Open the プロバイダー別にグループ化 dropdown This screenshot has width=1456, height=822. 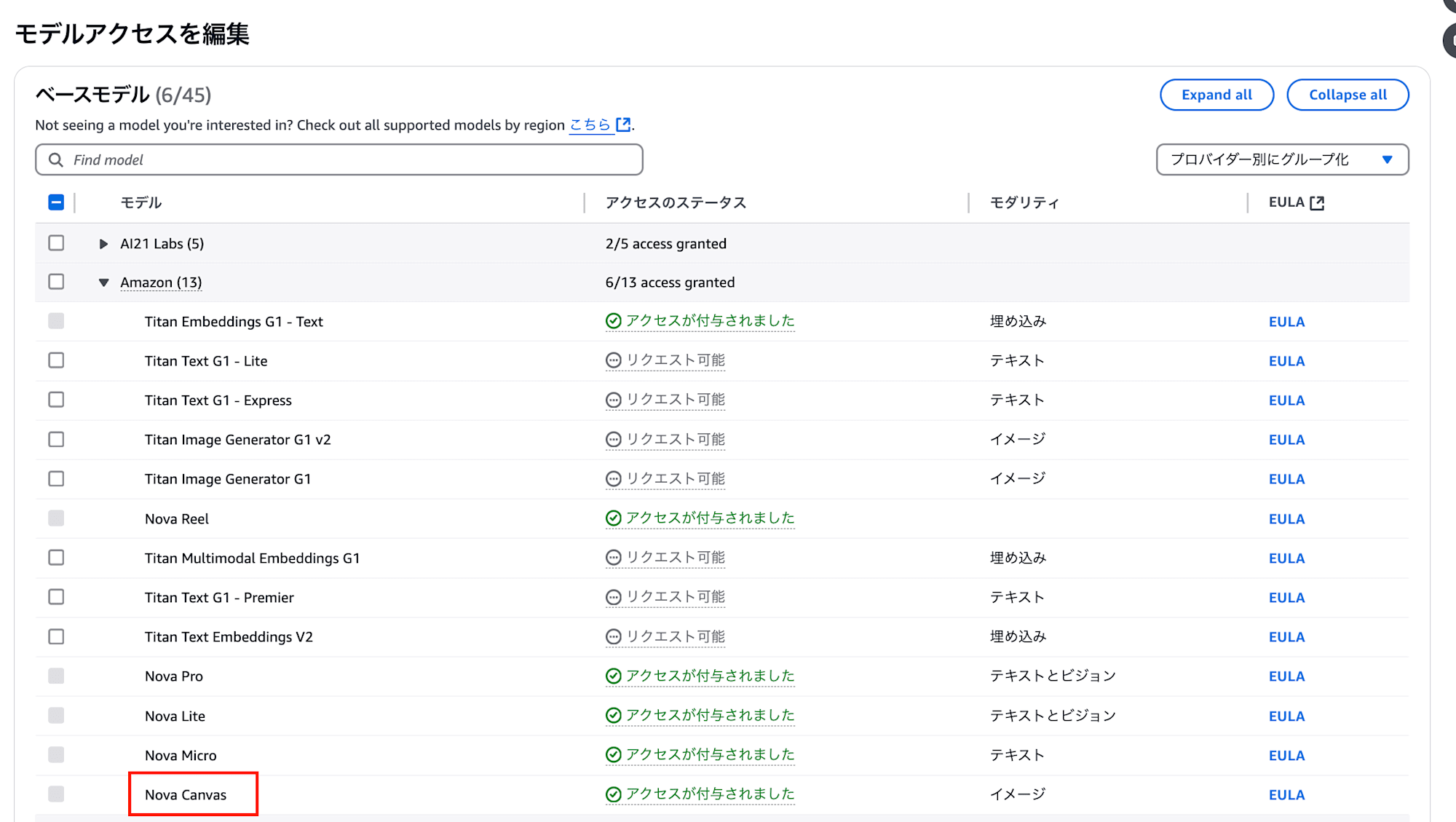point(1282,159)
